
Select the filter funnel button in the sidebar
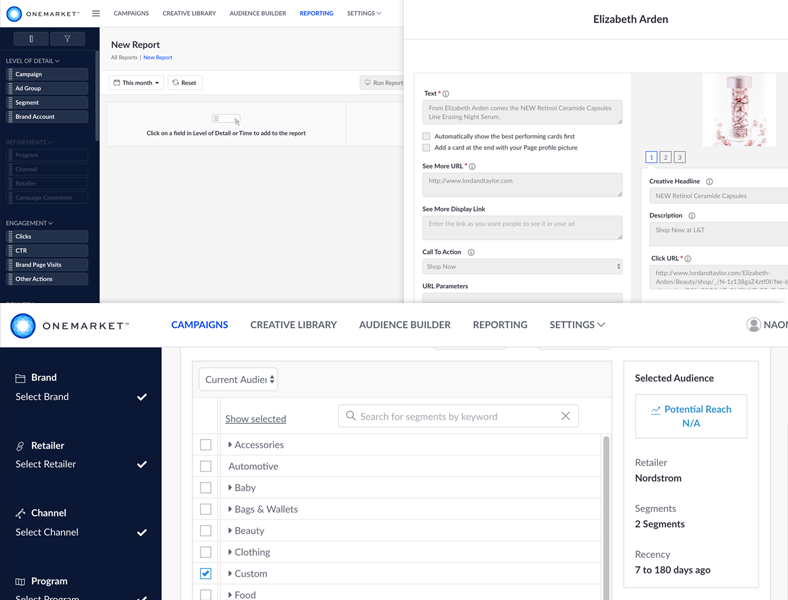pos(67,39)
